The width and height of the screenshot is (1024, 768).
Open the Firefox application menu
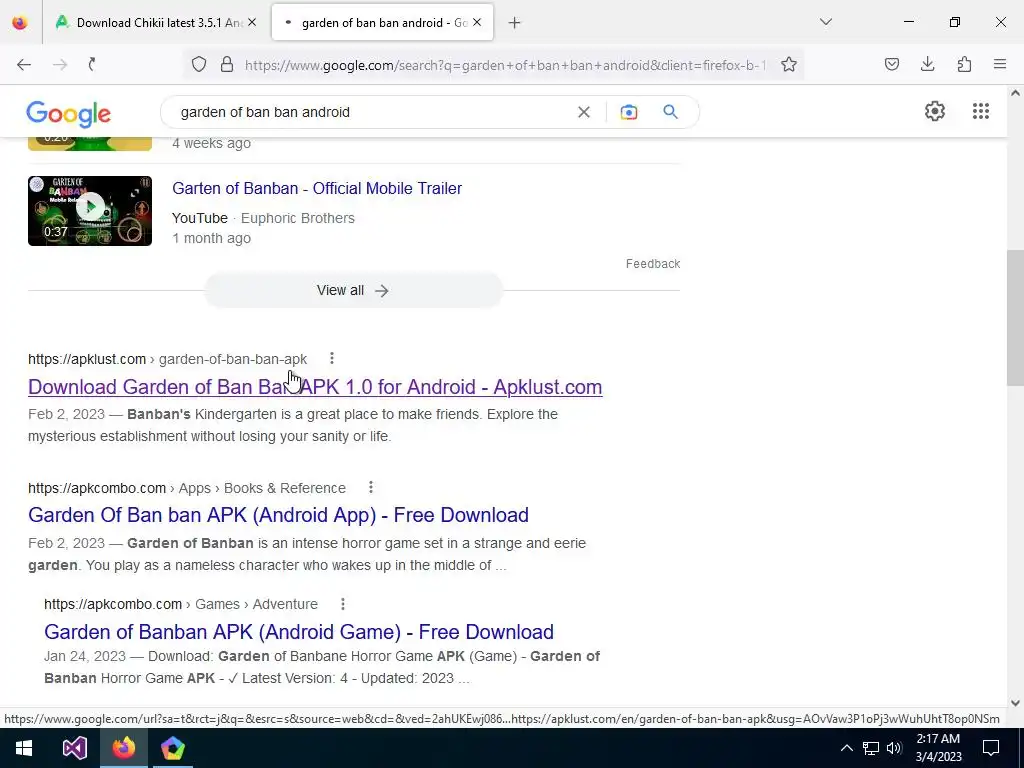point(1000,64)
